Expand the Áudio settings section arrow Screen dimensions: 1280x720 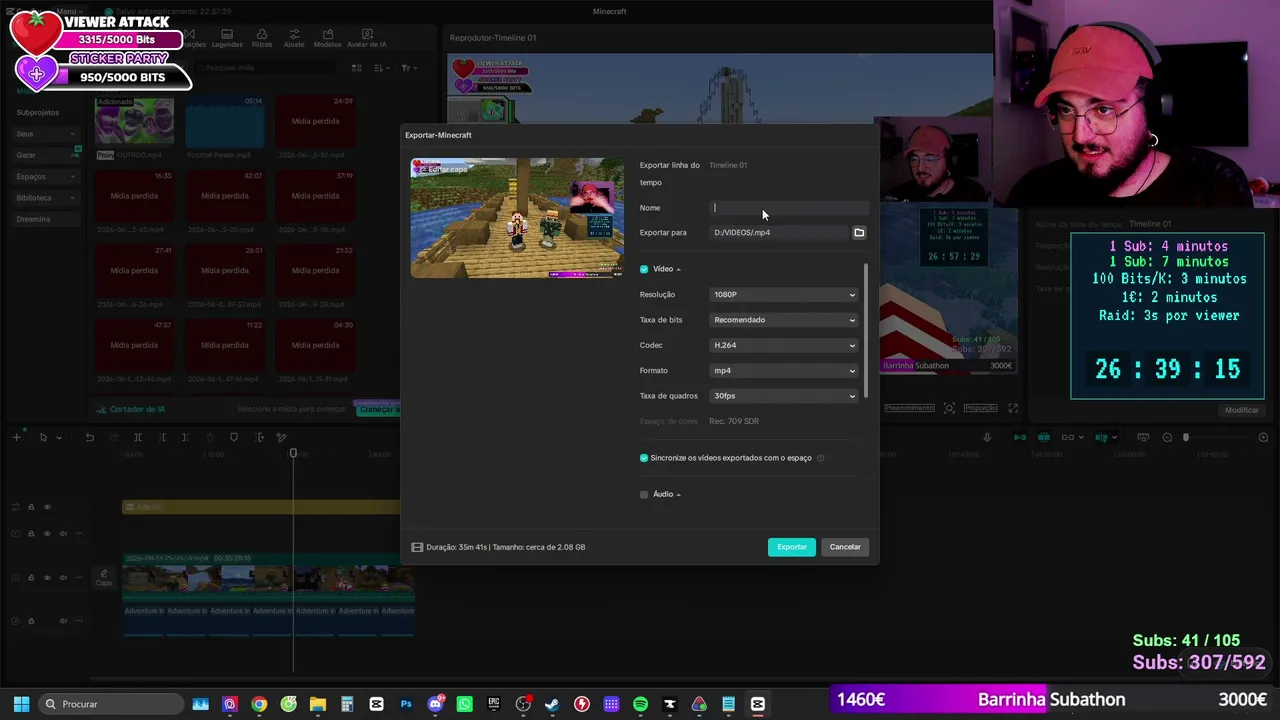click(678, 495)
